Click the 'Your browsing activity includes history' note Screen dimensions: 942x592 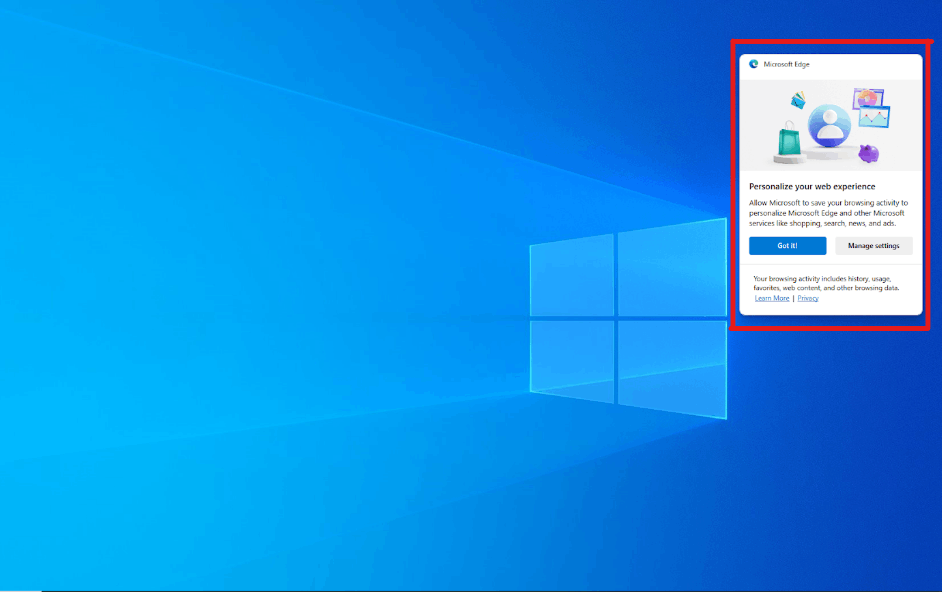826,283
